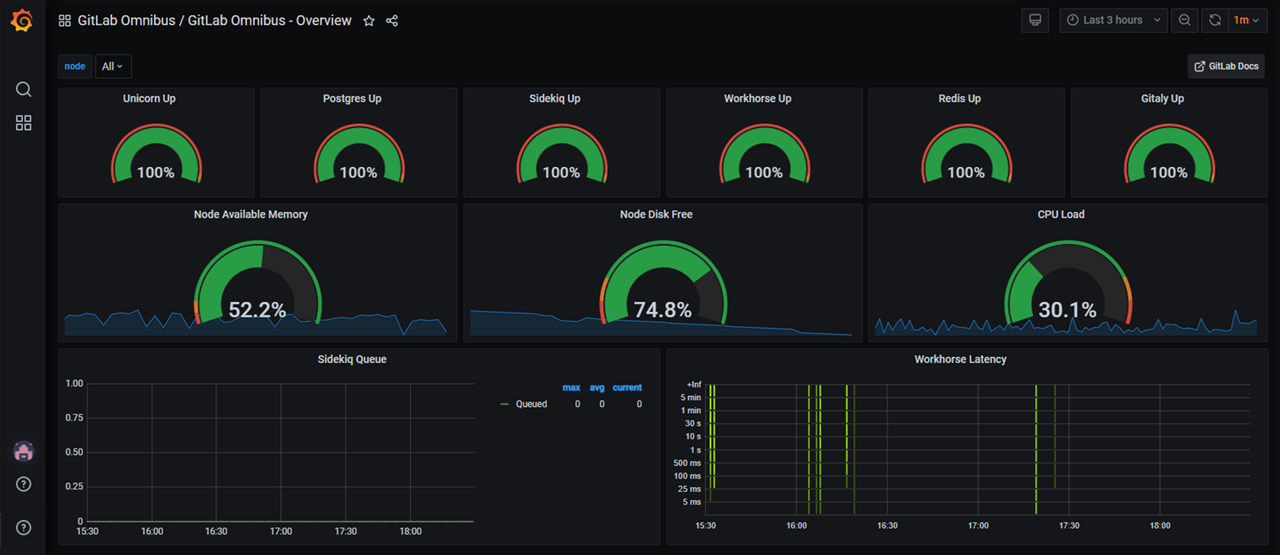Open Node Disk Free panel title menu
Screen dimensions: 1280x555
pyautogui.click(x=656, y=214)
